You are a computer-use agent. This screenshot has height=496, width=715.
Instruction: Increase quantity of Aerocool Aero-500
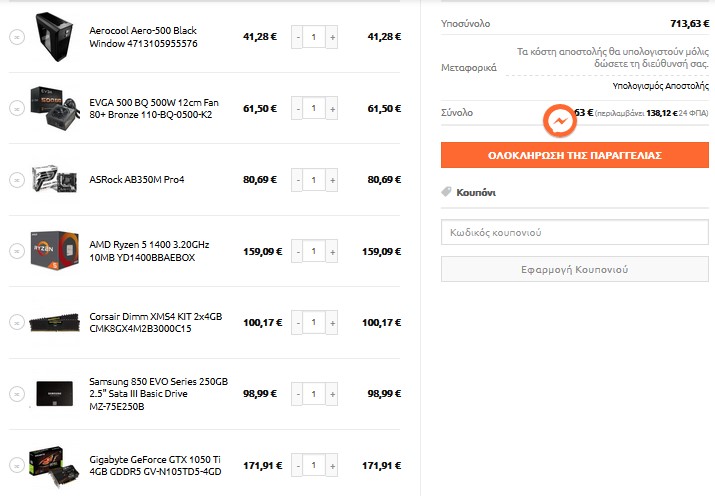332,37
